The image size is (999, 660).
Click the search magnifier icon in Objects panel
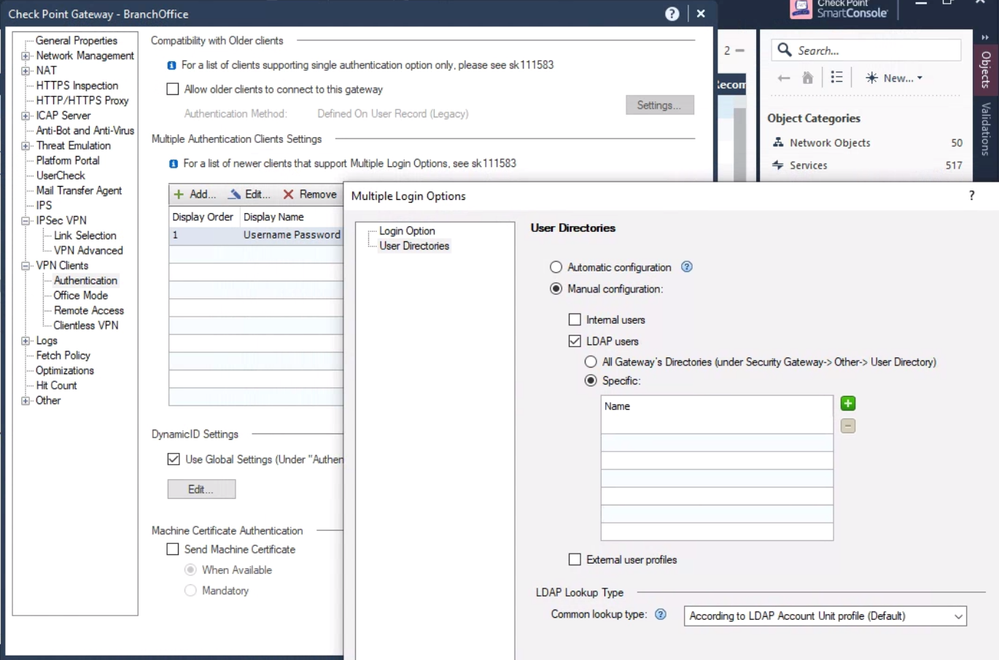click(x=785, y=50)
